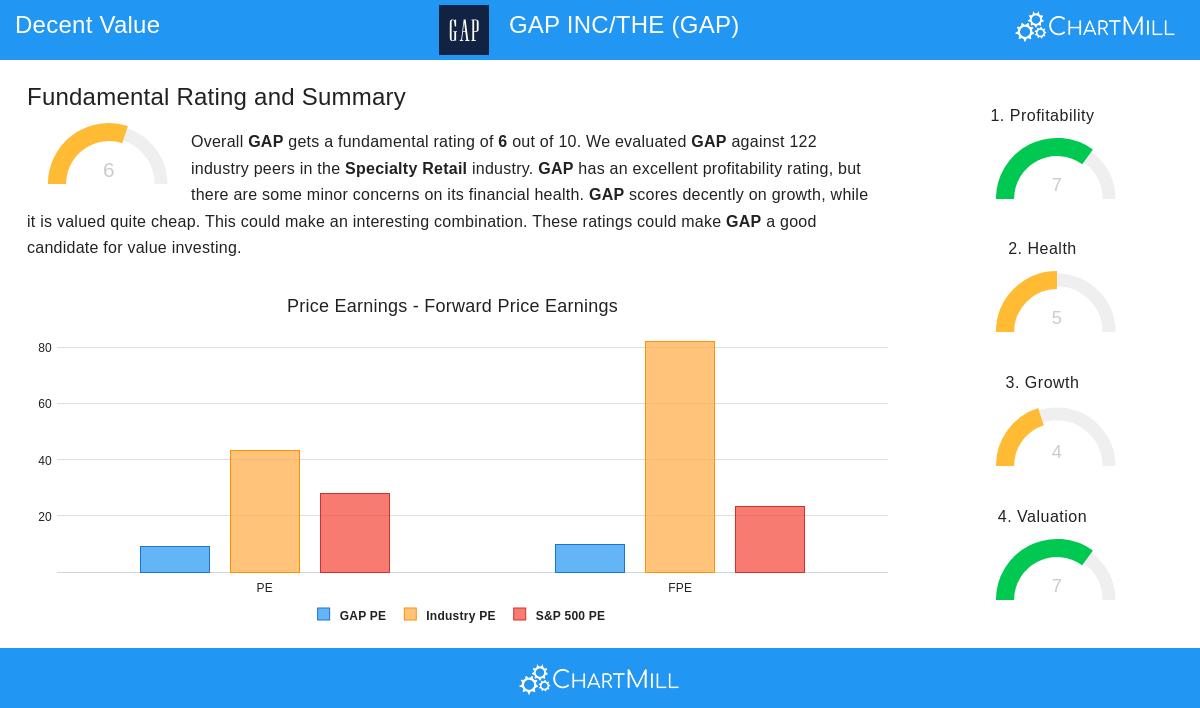The image size is (1200, 708).
Task: Click the Health rating gauge
Action: [1055, 303]
